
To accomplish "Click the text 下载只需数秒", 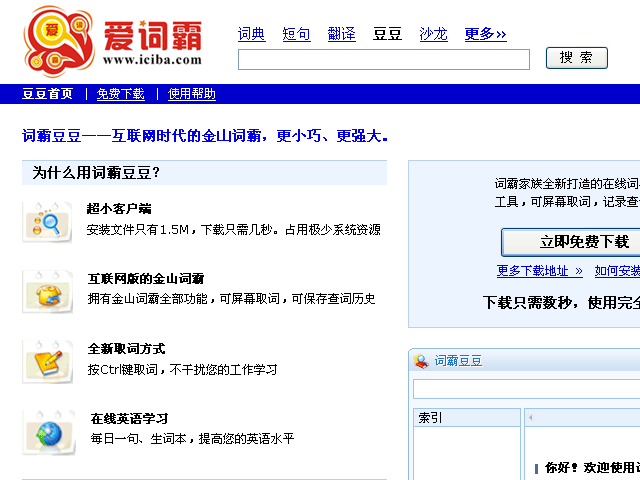I will pyautogui.click(x=527, y=303).
